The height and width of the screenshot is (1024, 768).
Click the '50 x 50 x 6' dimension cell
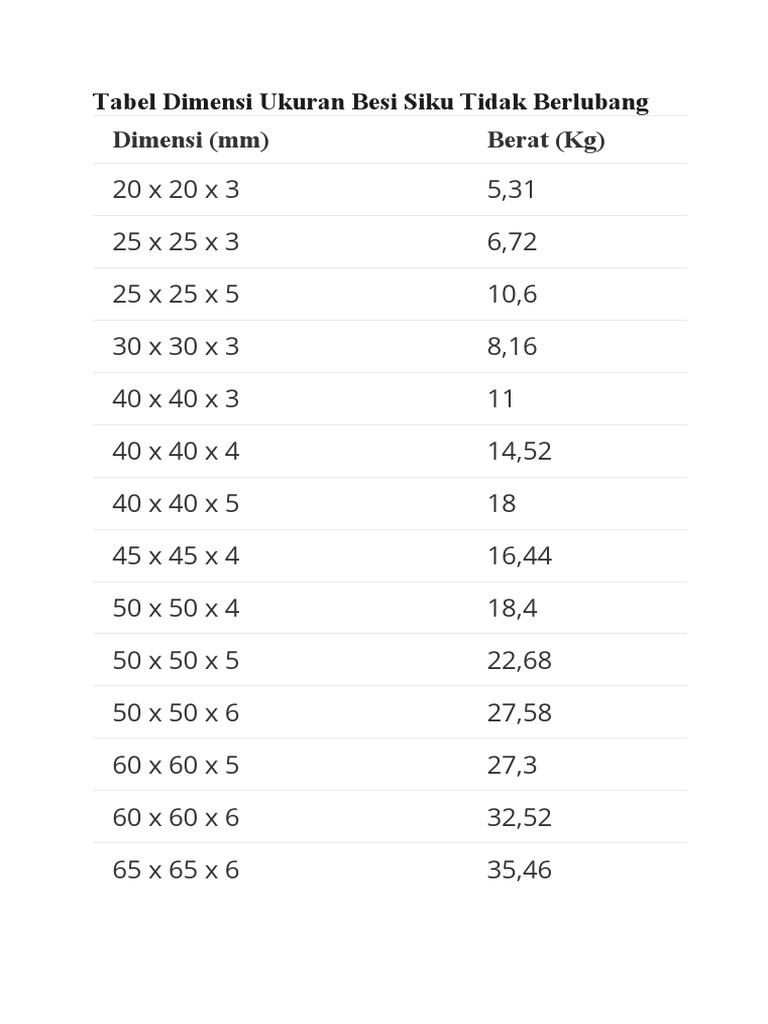tap(176, 713)
